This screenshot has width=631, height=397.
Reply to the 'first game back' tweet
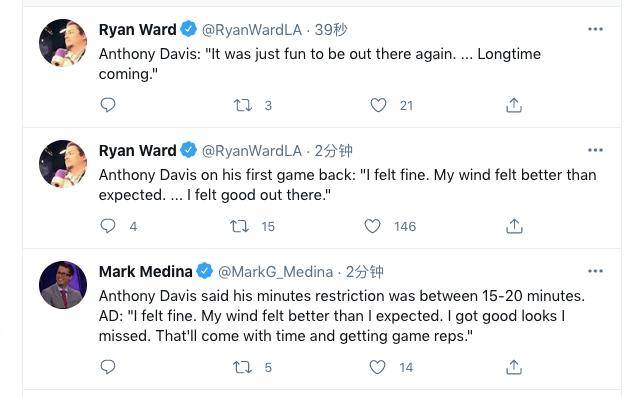[x=108, y=226]
